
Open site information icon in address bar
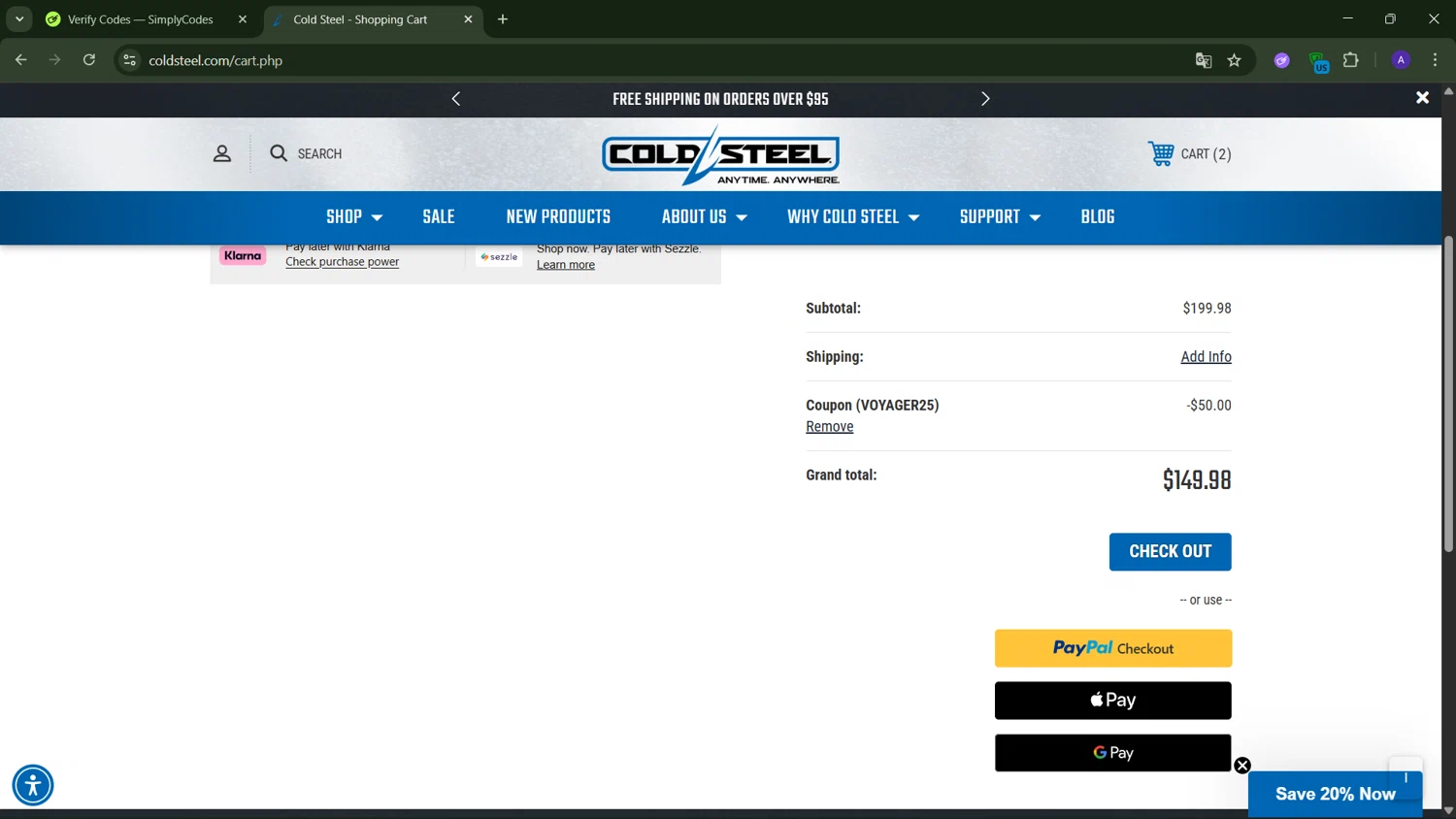tap(129, 60)
